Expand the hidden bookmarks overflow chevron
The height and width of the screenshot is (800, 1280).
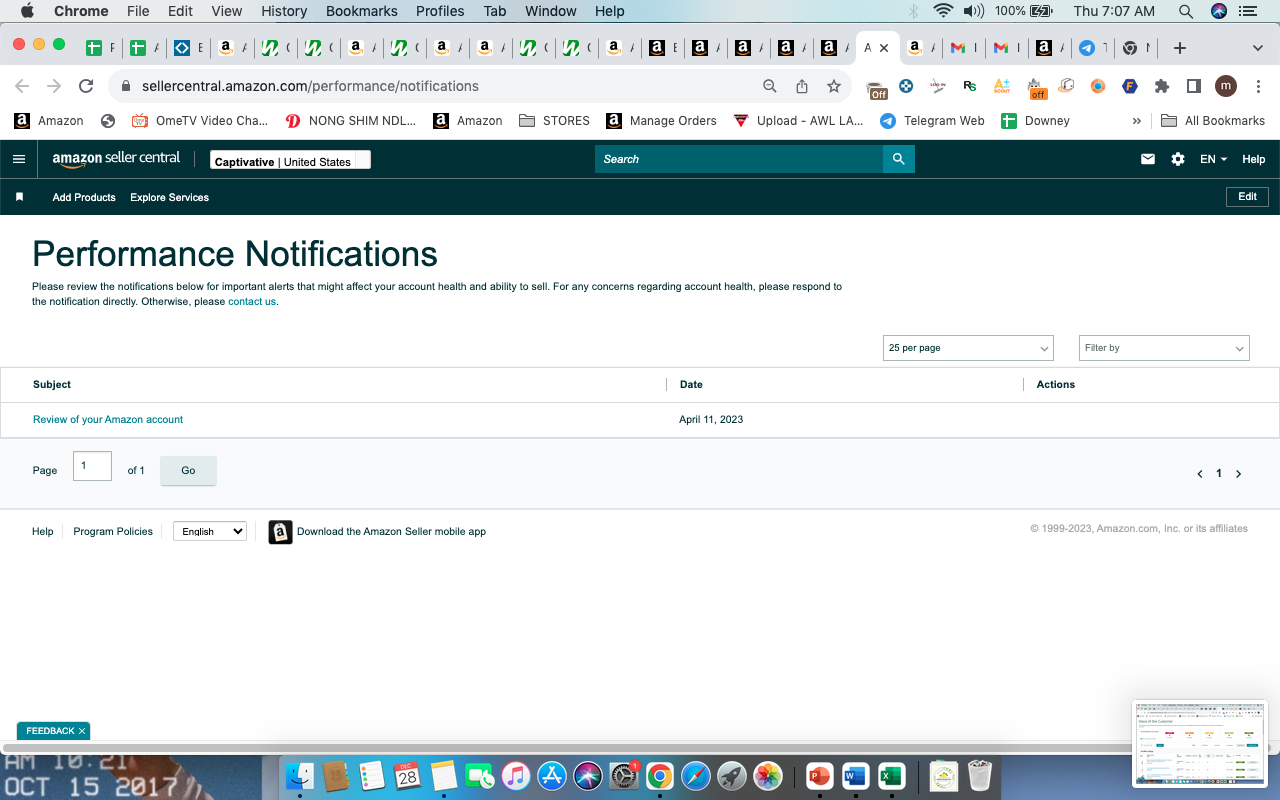pyautogui.click(x=1136, y=121)
